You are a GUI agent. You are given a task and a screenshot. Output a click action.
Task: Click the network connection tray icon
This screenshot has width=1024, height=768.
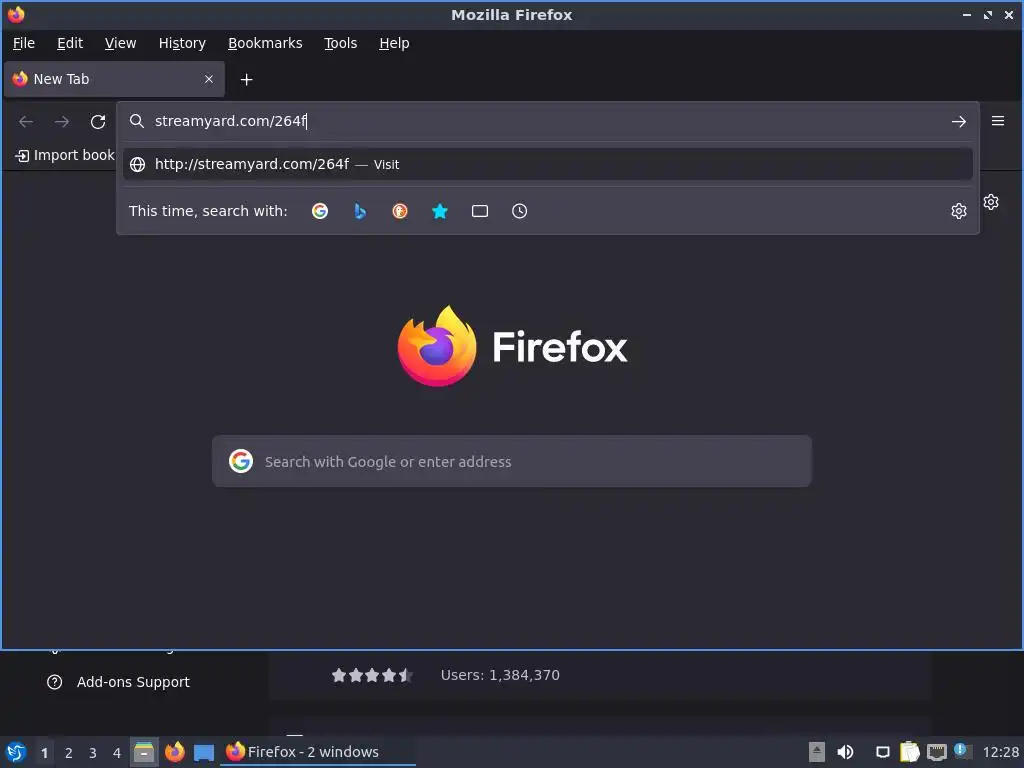tap(936, 752)
